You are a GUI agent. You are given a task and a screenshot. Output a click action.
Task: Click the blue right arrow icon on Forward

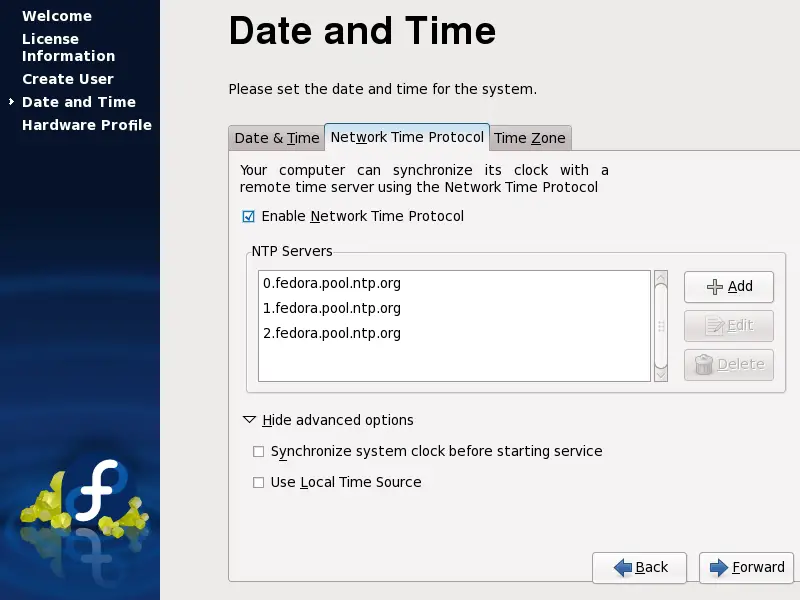(x=719, y=567)
